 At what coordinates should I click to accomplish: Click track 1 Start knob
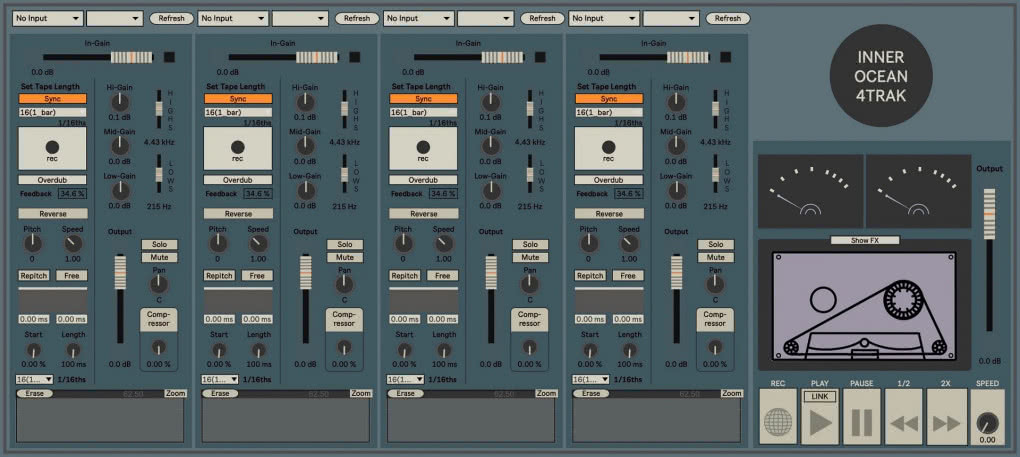33,350
